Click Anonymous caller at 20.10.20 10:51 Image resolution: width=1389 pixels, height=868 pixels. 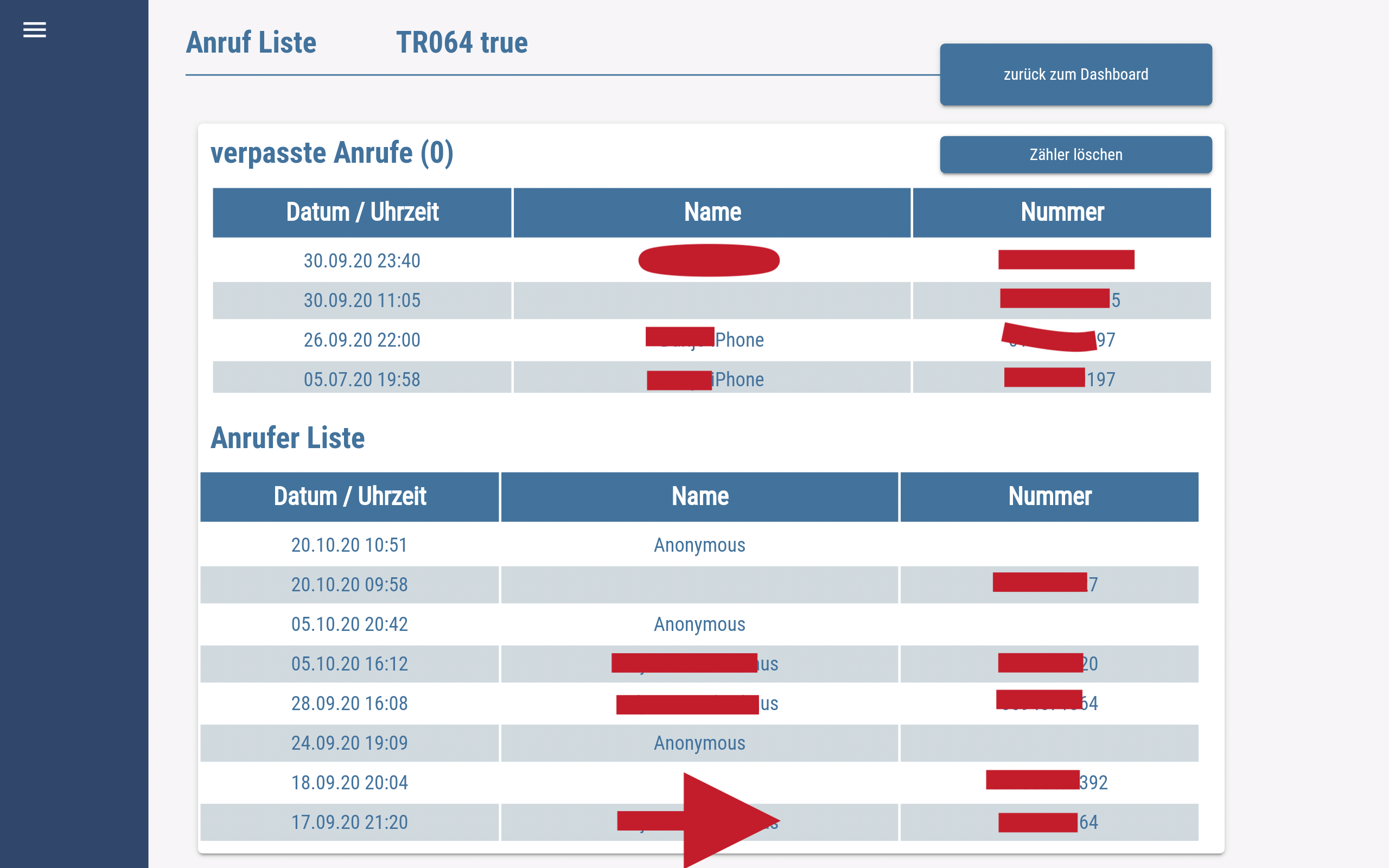[699, 545]
